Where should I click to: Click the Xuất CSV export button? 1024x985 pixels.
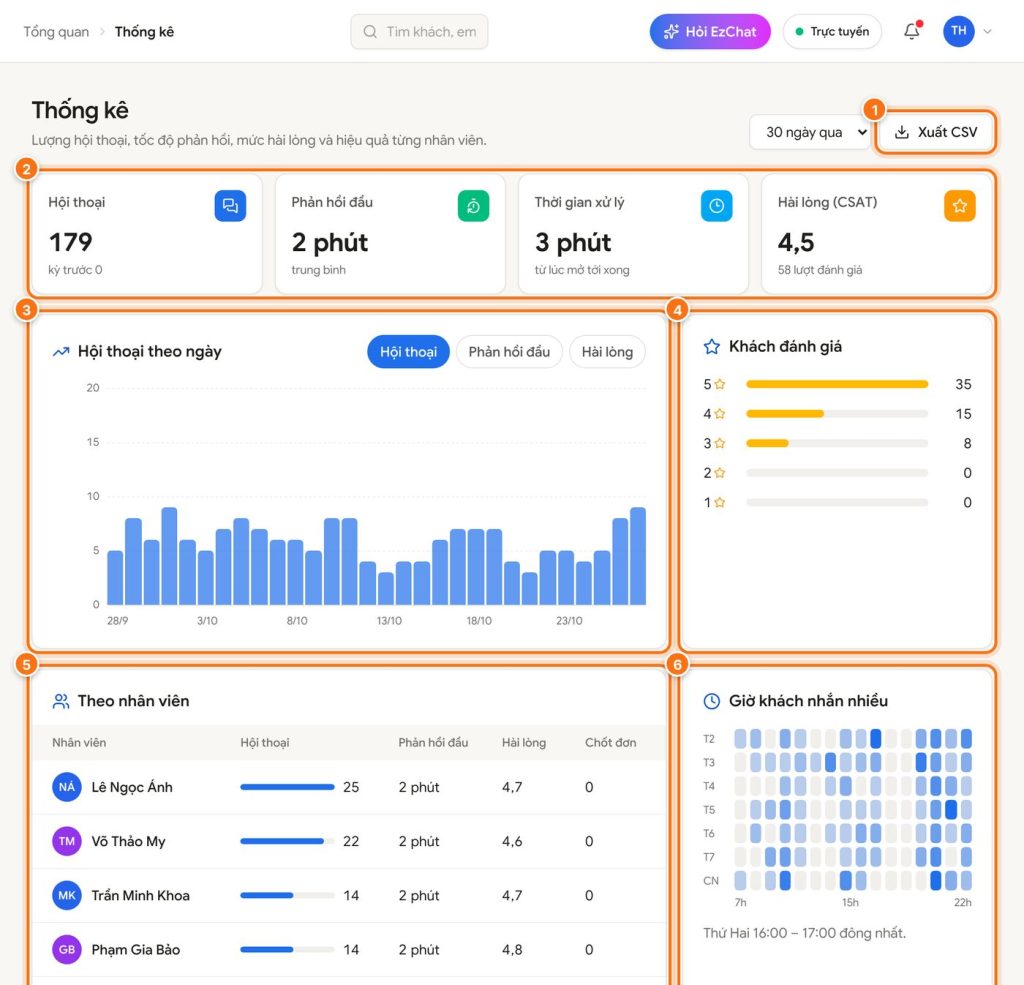(x=935, y=132)
